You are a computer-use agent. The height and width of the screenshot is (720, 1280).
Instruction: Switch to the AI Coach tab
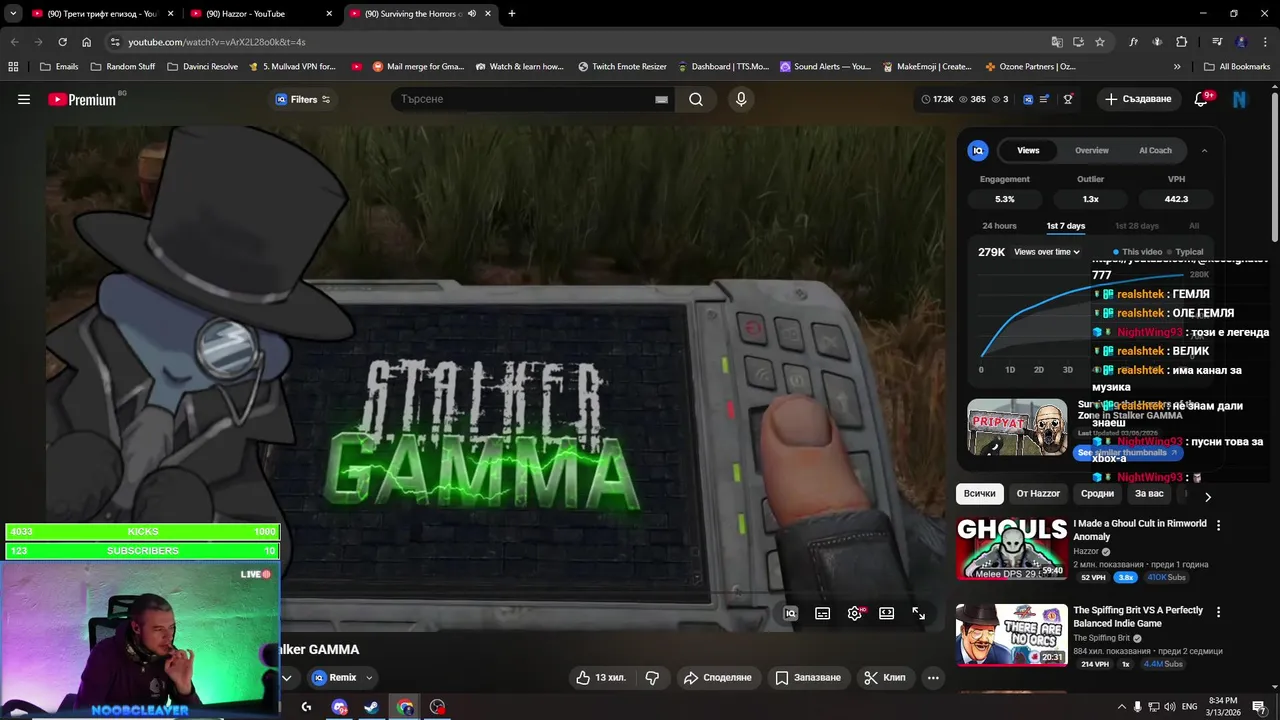(1155, 150)
